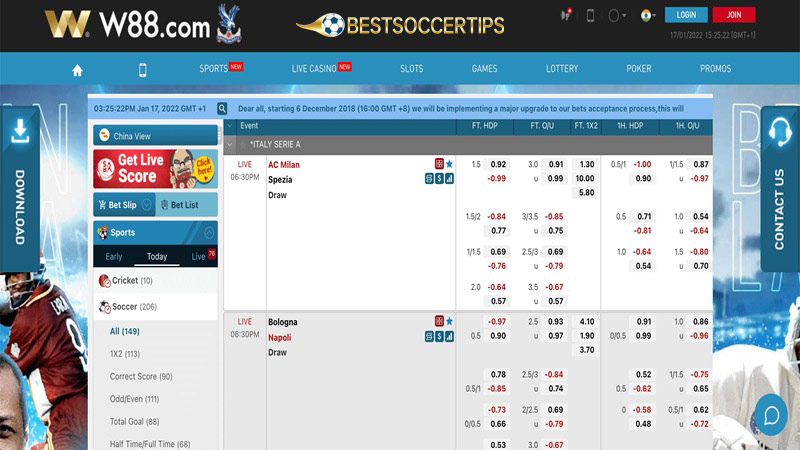Image resolution: width=800 pixels, height=450 pixels.
Task: Click the red JOIN button
Action: (x=734, y=15)
